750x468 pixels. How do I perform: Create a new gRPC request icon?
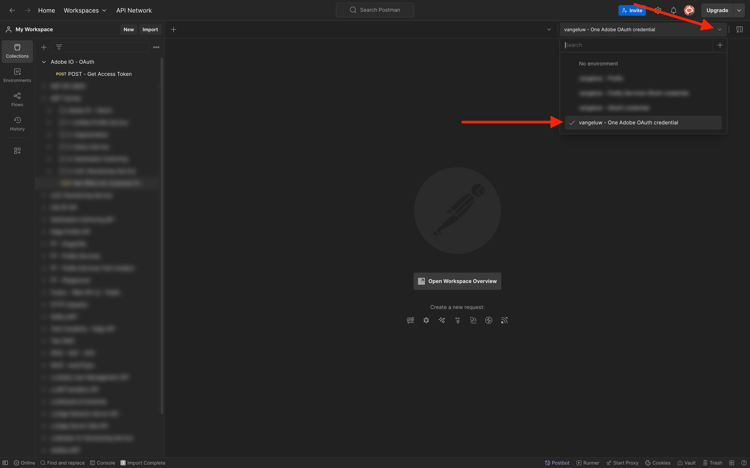[x=457, y=320]
